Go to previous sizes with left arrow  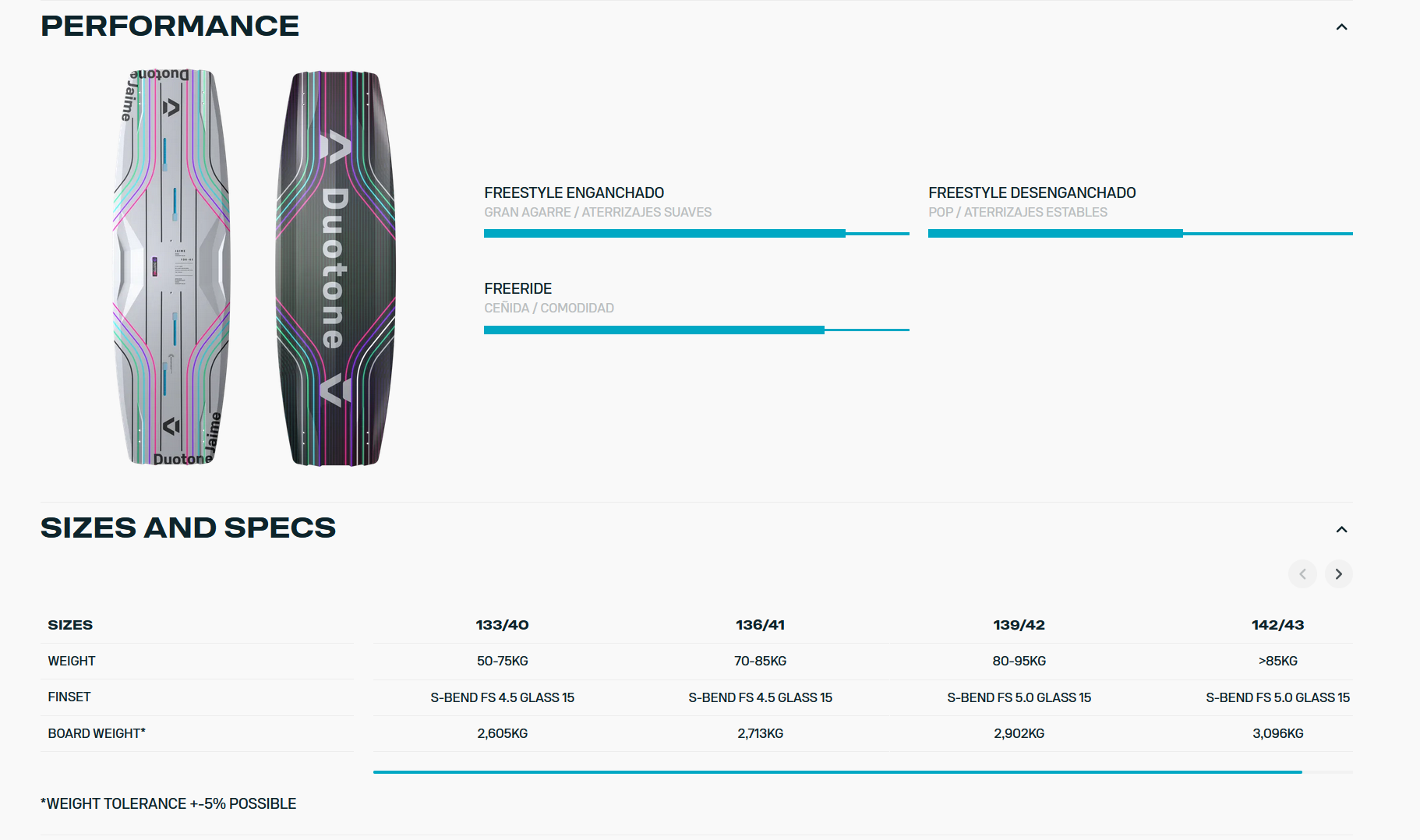click(1302, 574)
